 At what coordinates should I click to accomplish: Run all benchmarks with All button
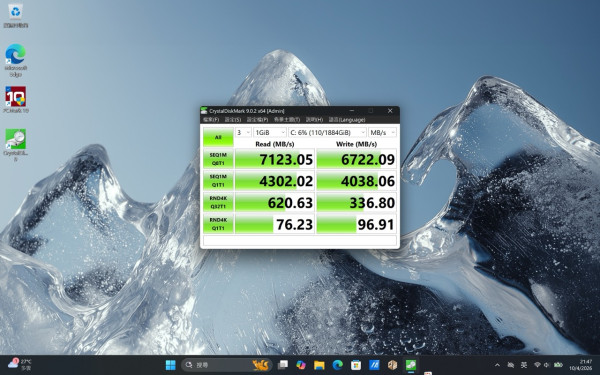(218, 137)
